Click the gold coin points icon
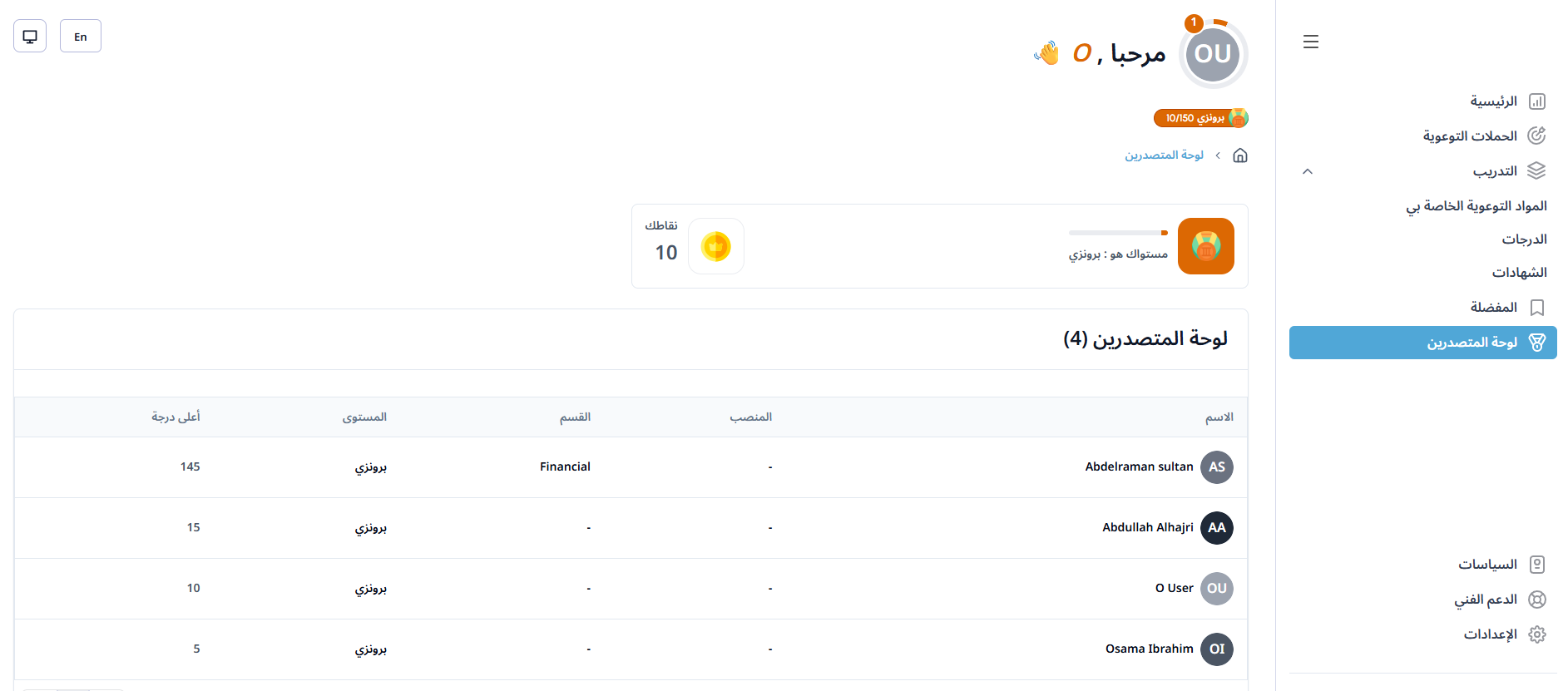1568x691 pixels. coord(716,246)
